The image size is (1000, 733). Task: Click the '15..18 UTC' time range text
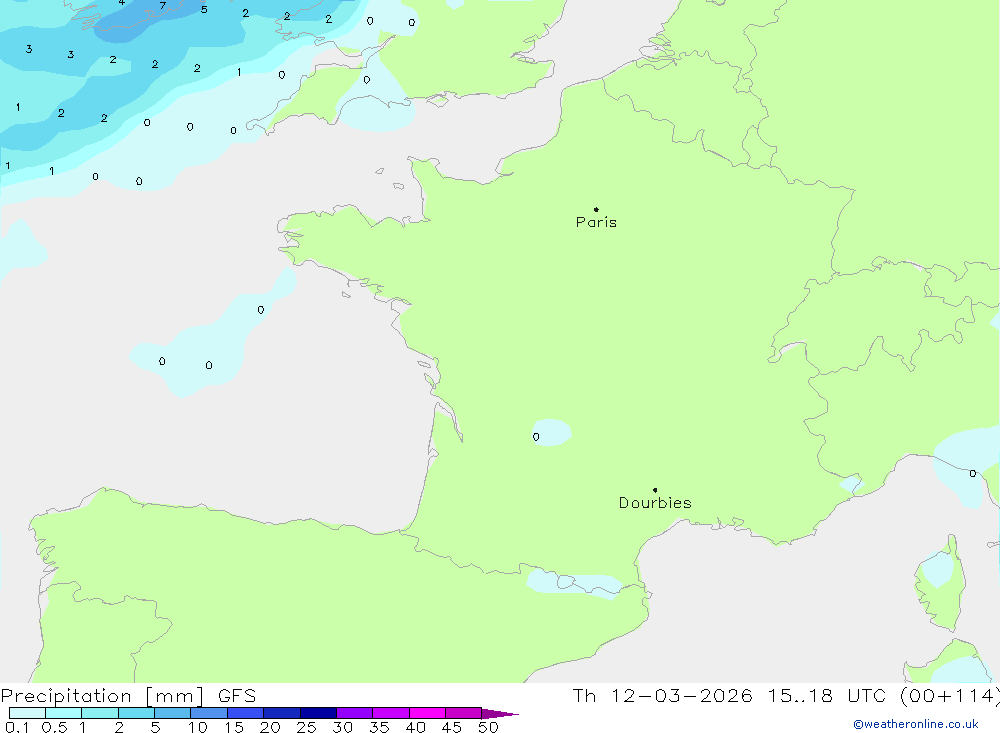pos(827,695)
